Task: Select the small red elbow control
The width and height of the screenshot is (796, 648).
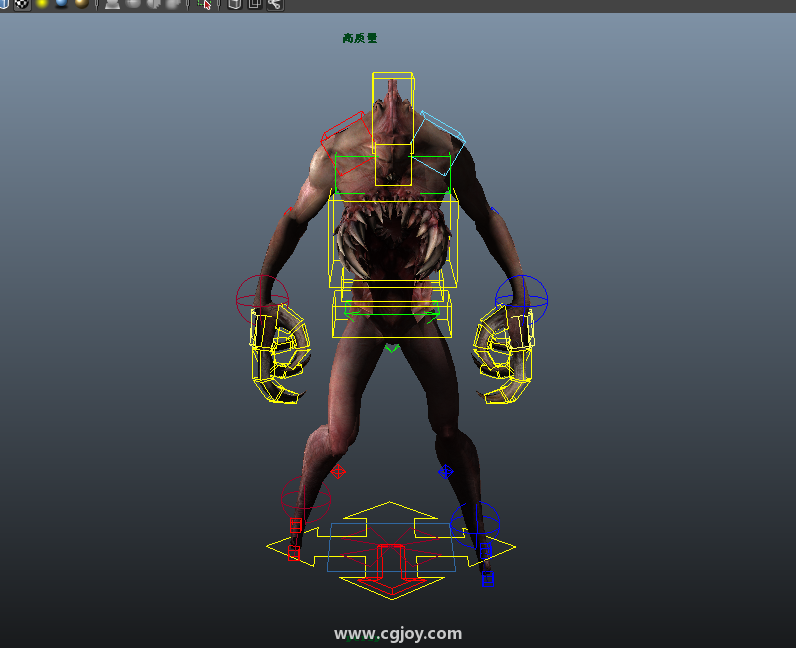Action: click(x=288, y=210)
